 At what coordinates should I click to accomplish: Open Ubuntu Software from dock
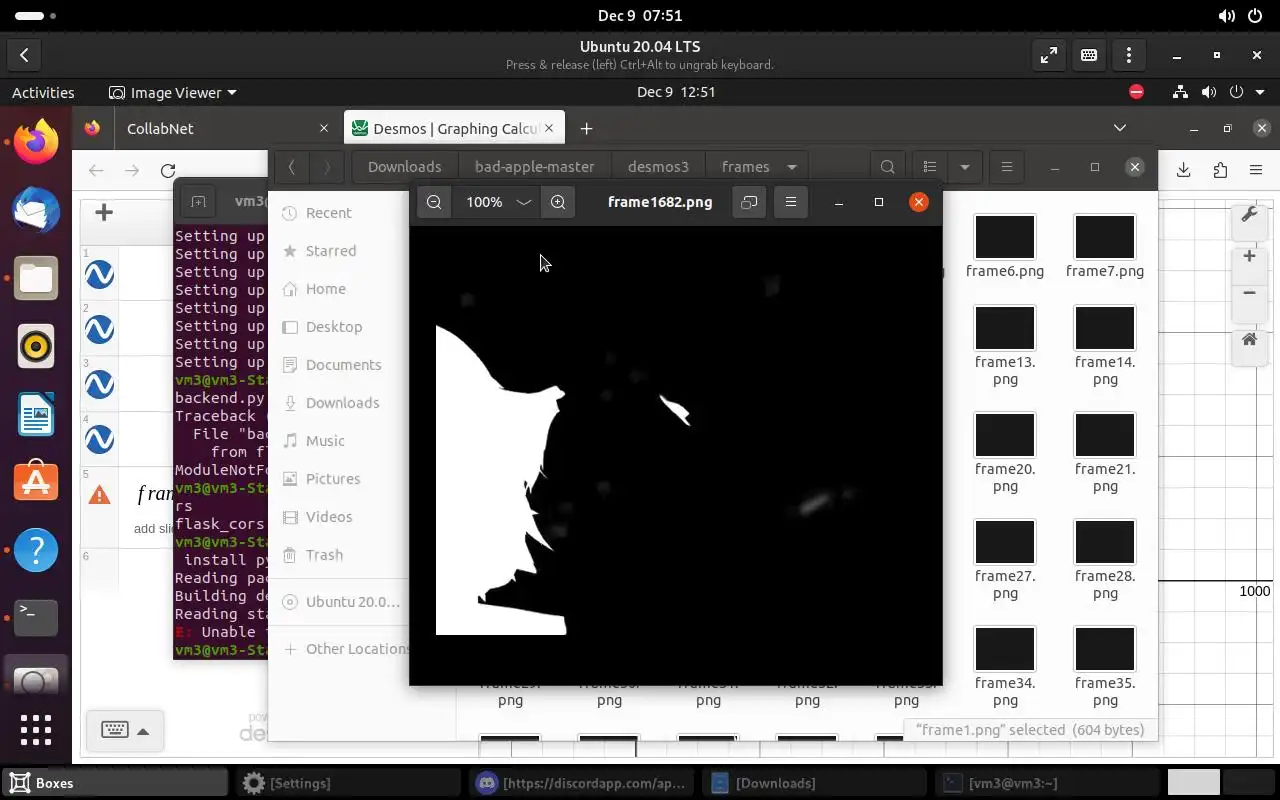point(36,482)
